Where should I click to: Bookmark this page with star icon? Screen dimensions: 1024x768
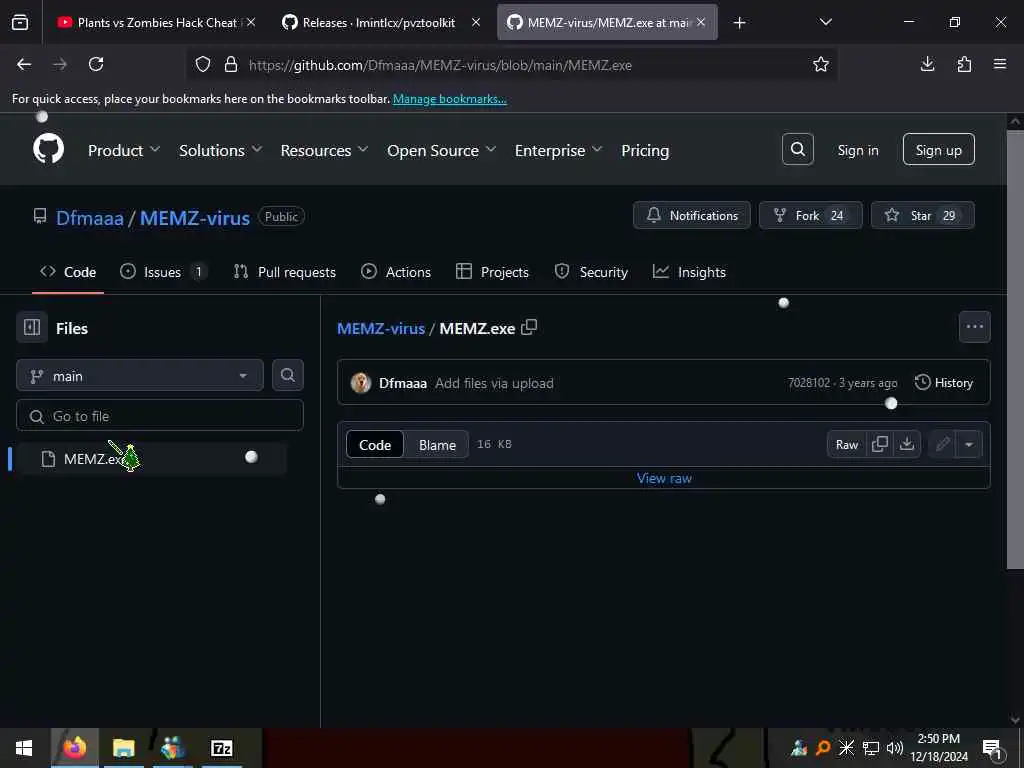click(x=820, y=64)
